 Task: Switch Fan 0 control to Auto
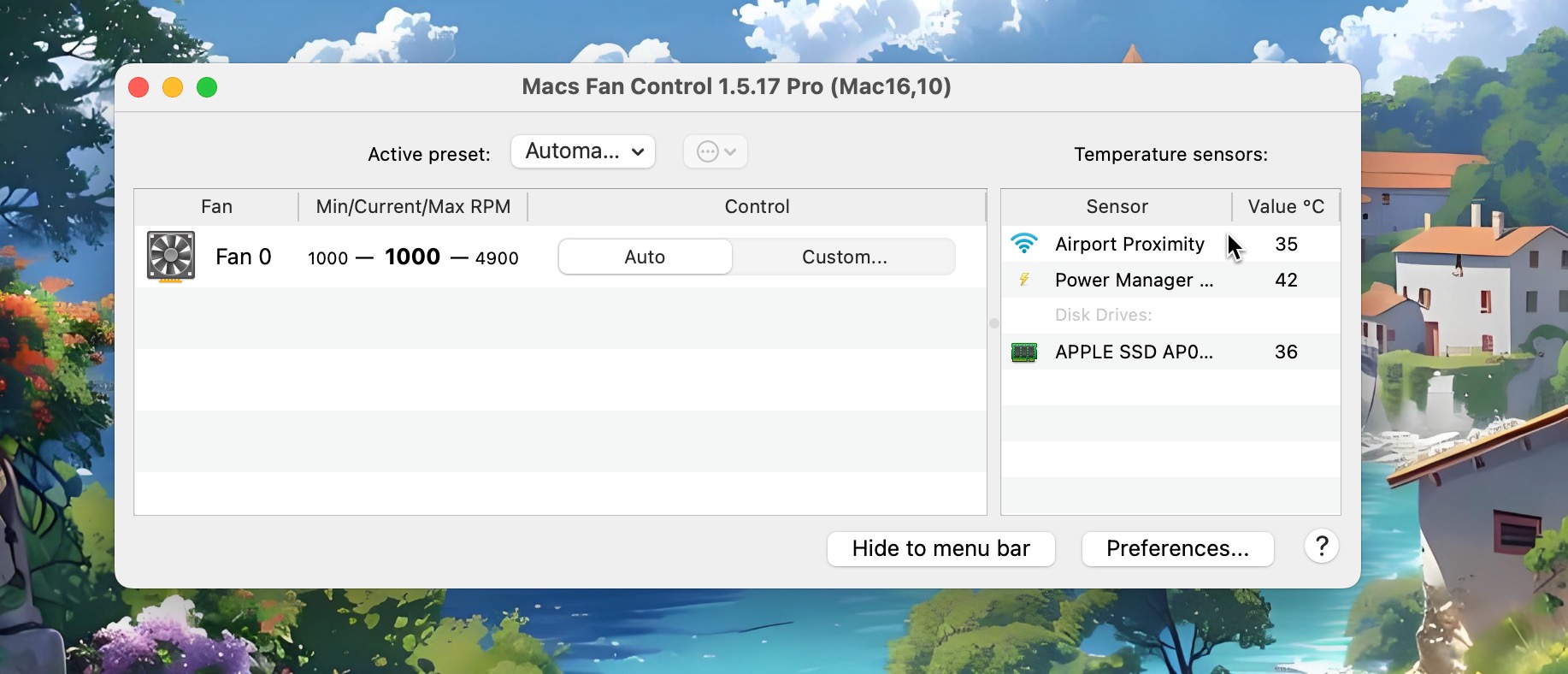pos(645,257)
